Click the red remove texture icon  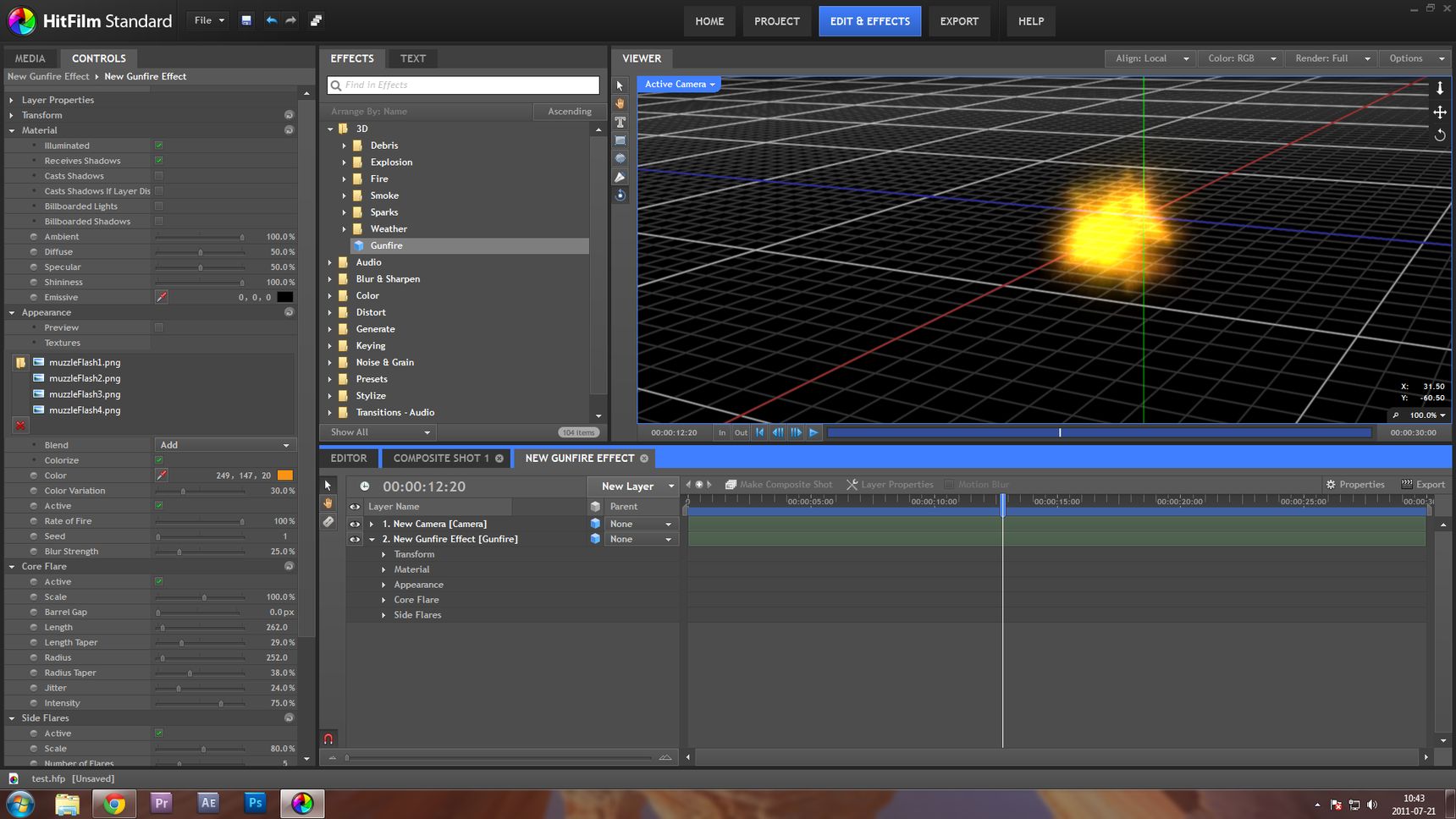pos(20,426)
